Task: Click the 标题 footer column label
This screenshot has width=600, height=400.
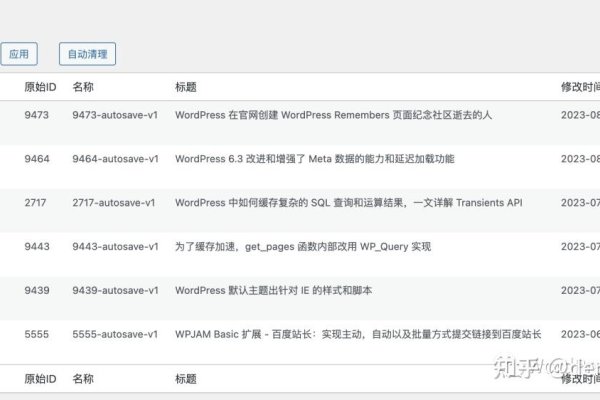Action: (x=186, y=379)
